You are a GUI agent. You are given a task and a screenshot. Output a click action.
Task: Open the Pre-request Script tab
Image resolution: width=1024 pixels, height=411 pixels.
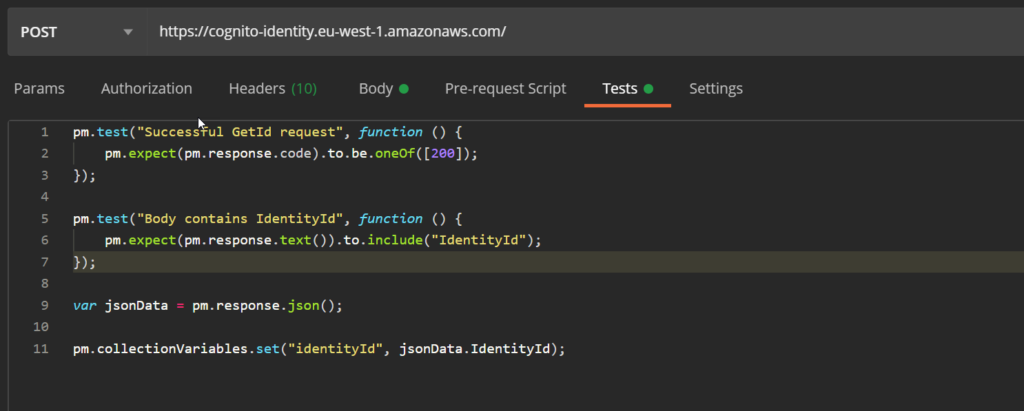coord(505,88)
